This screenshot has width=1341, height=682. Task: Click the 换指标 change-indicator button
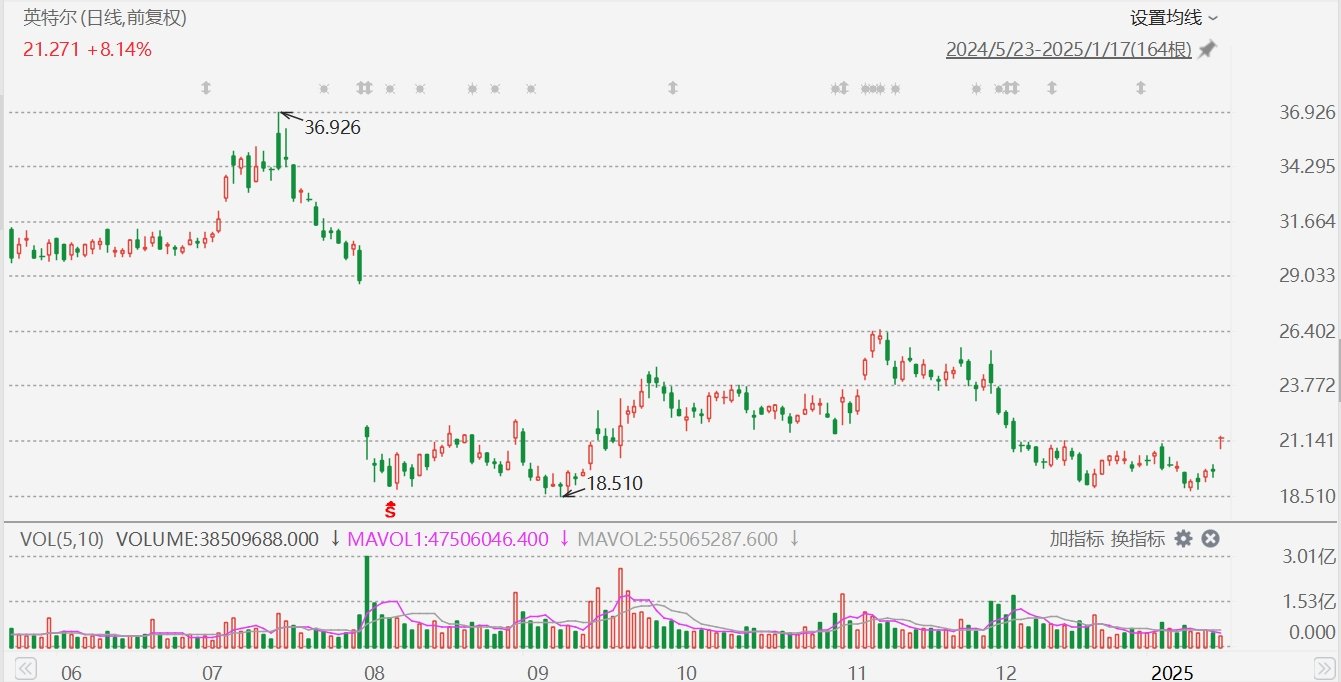(1138, 539)
